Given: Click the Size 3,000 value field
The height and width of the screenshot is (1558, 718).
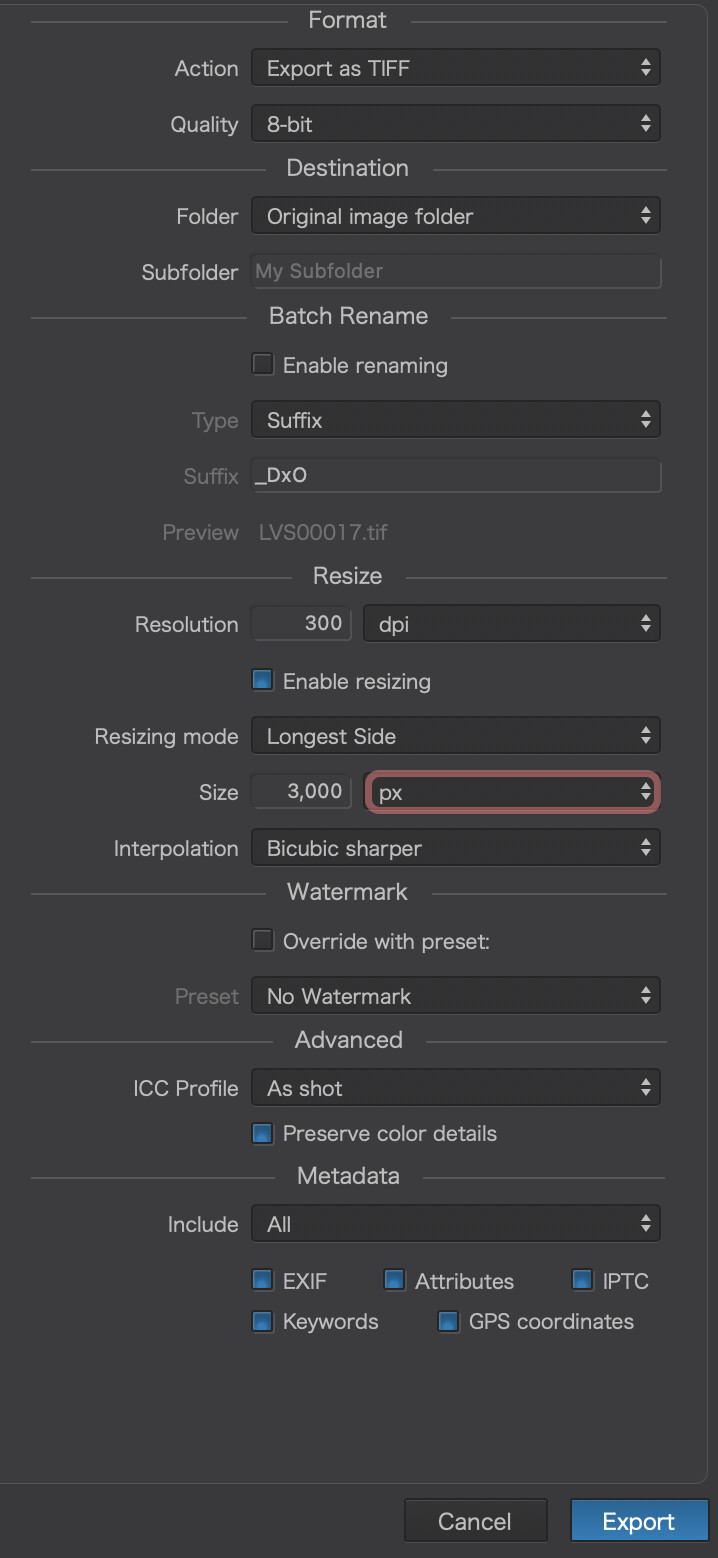Looking at the screenshot, I should (x=302, y=792).
